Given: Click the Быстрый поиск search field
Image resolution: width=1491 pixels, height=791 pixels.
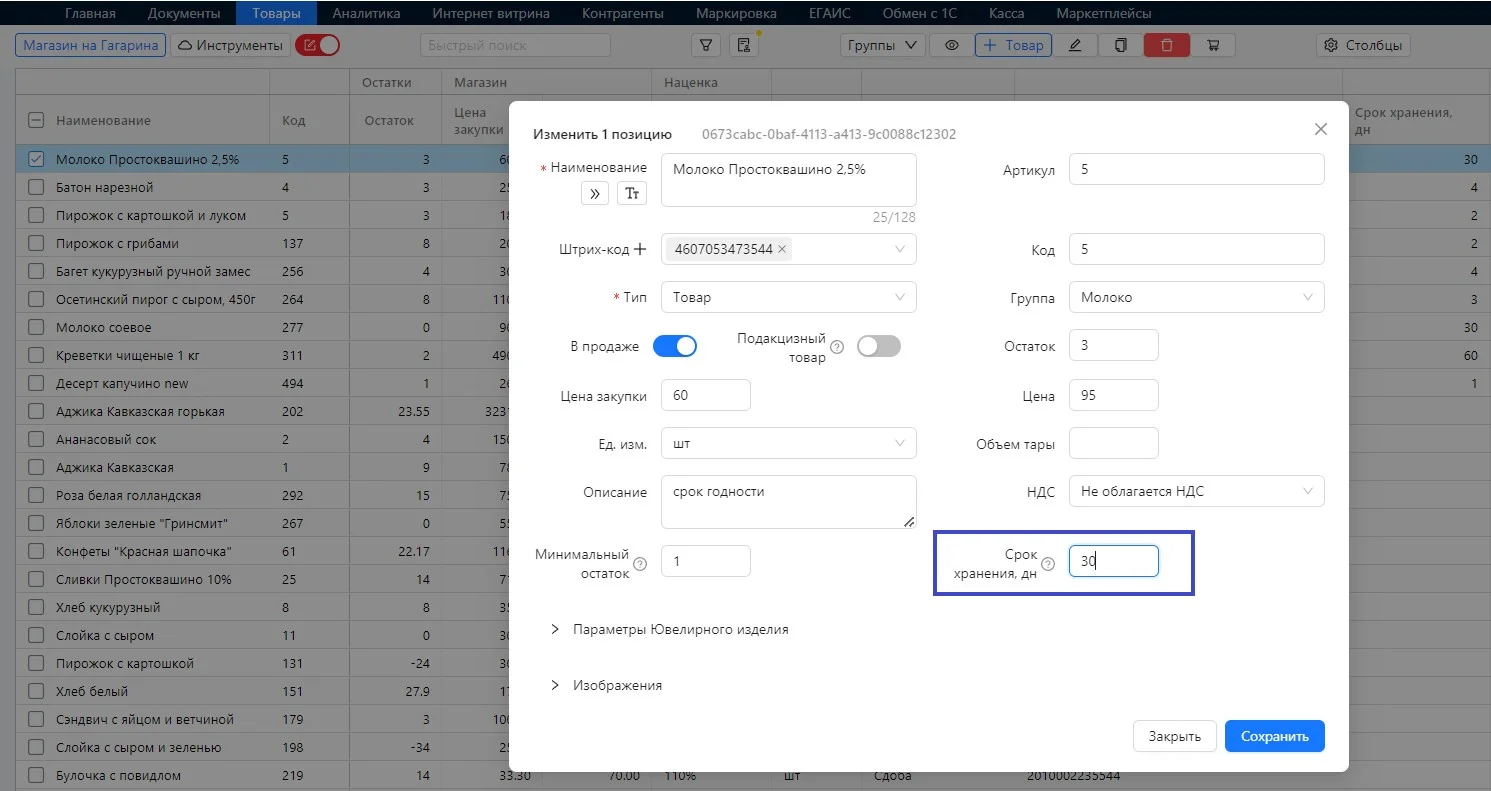Looking at the screenshot, I should pyautogui.click(x=514, y=45).
